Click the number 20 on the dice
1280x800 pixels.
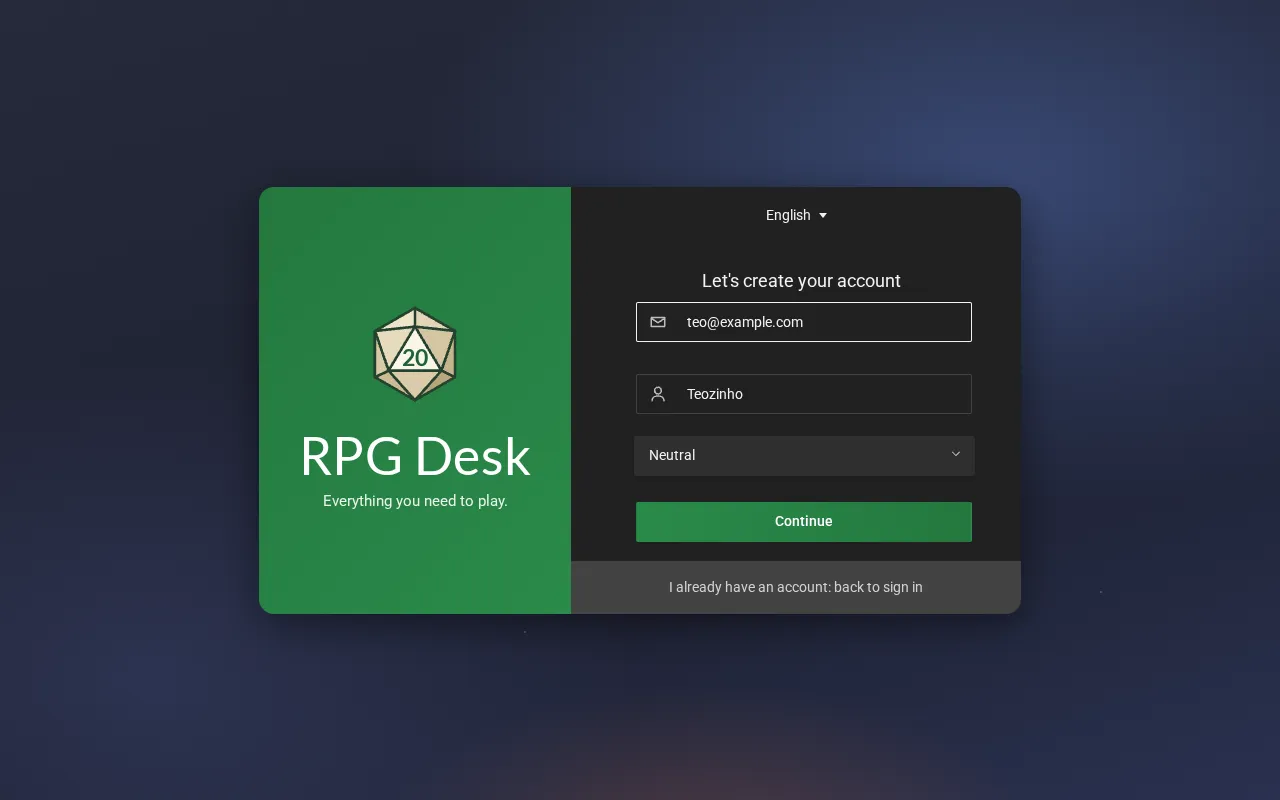415,358
